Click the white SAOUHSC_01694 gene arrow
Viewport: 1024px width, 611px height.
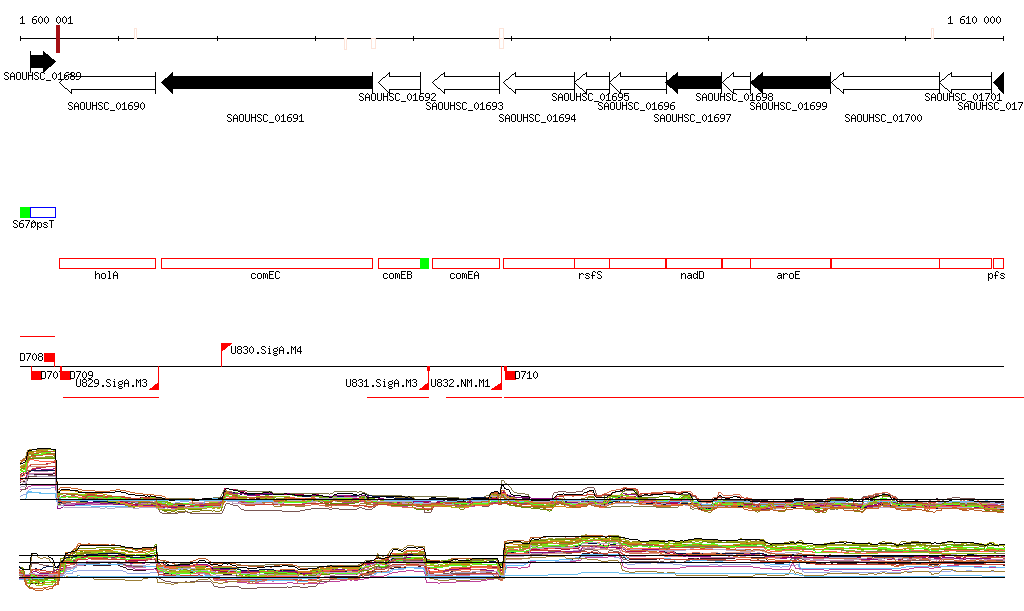(539, 83)
